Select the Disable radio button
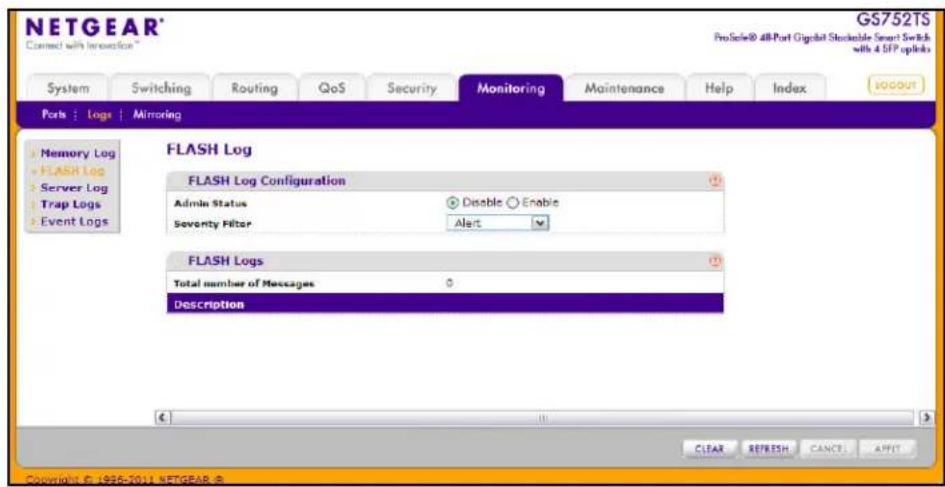 click(453, 203)
